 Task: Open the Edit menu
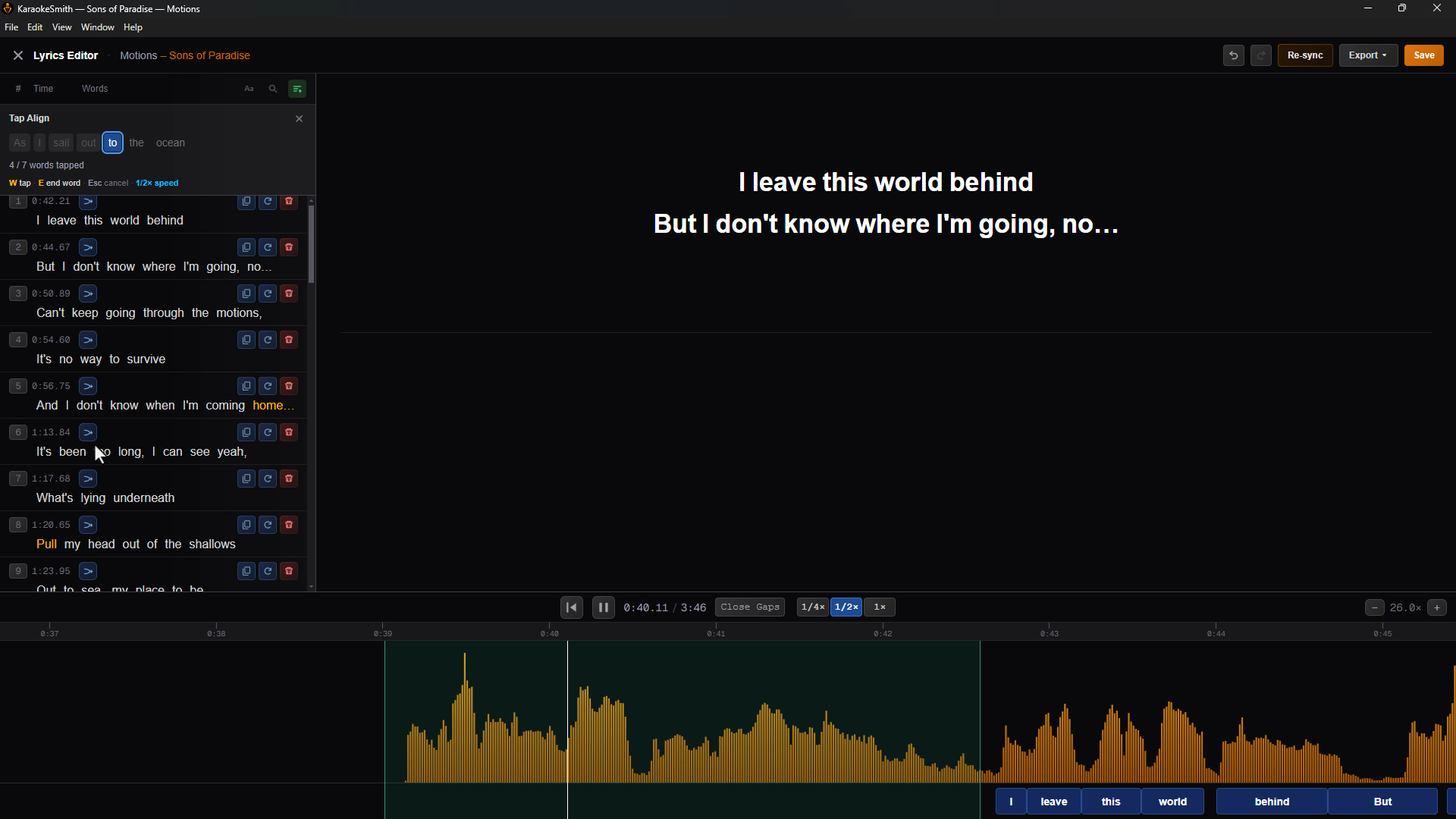coord(35,27)
